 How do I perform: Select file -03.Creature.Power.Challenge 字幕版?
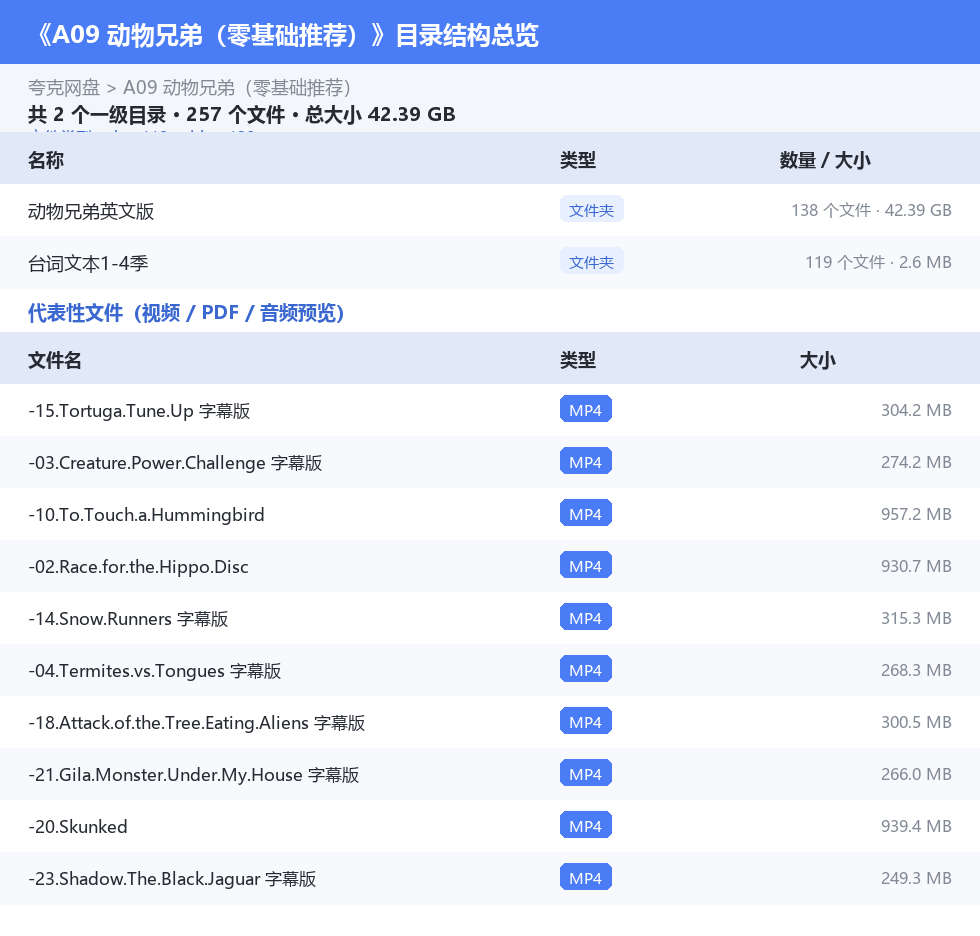coord(175,462)
